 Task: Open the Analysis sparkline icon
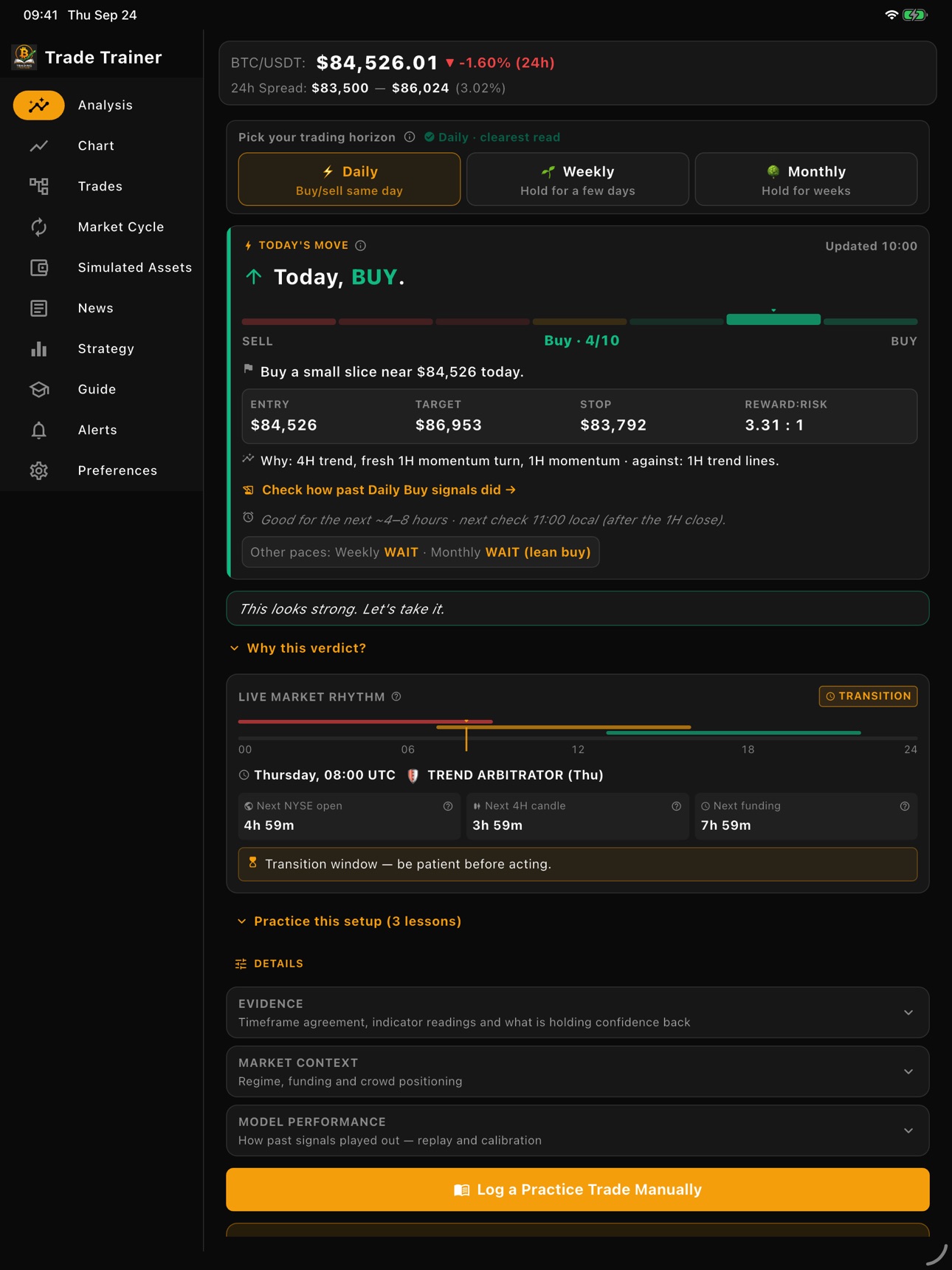point(39,105)
